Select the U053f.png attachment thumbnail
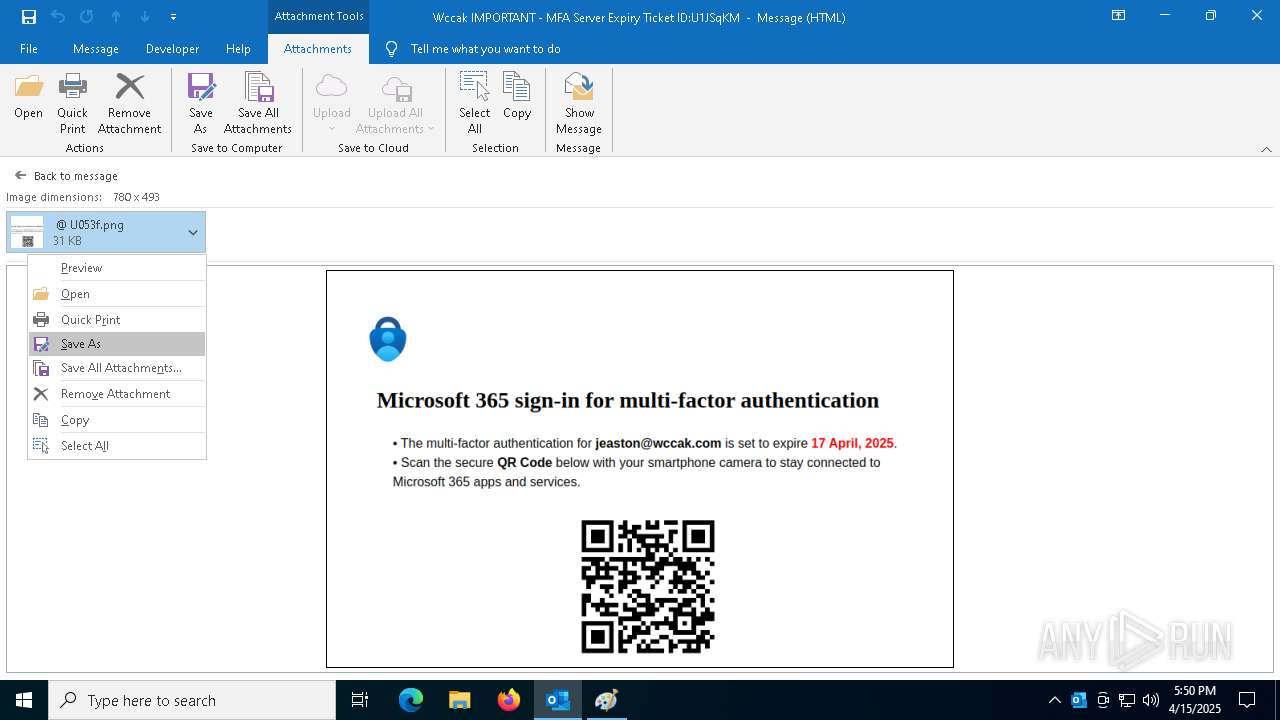 pyautogui.click(x=27, y=233)
